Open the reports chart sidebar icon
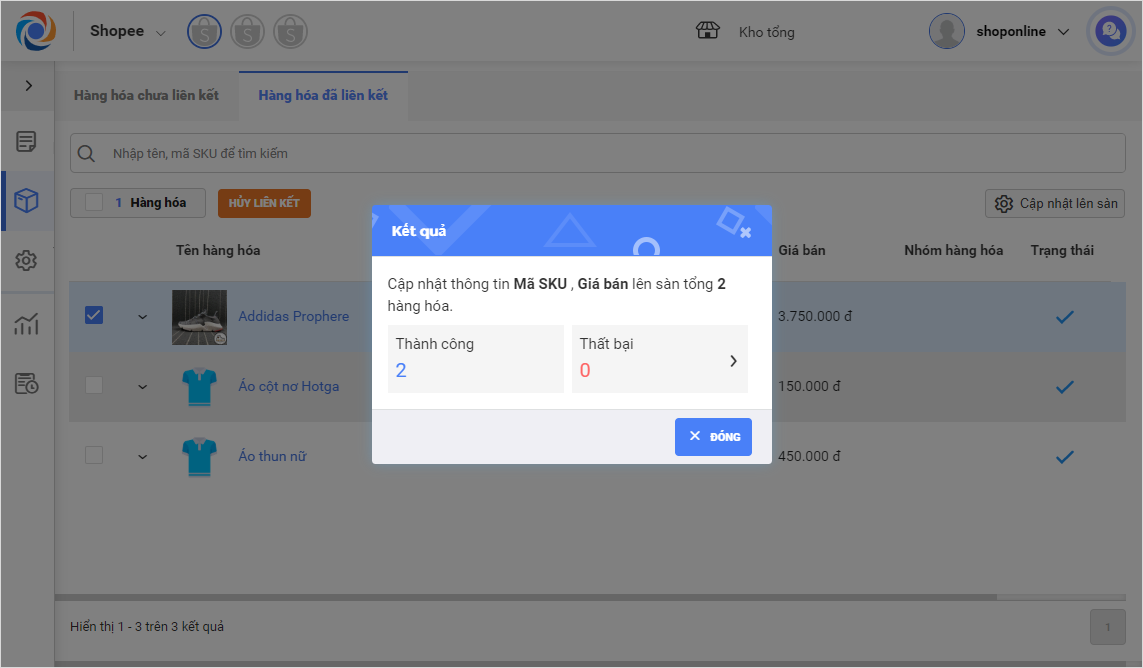The width and height of the screenshot is (1143, 668). (27, 323)
